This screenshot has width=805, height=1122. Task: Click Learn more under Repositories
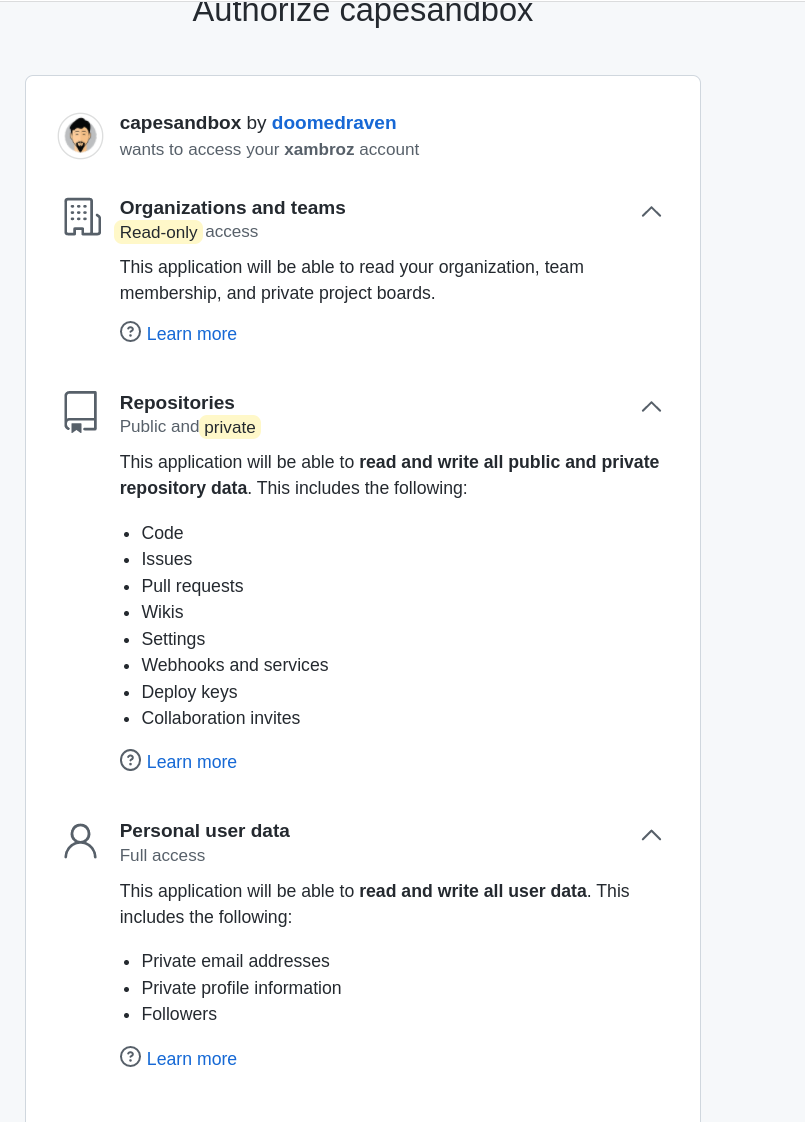(191, 761)
